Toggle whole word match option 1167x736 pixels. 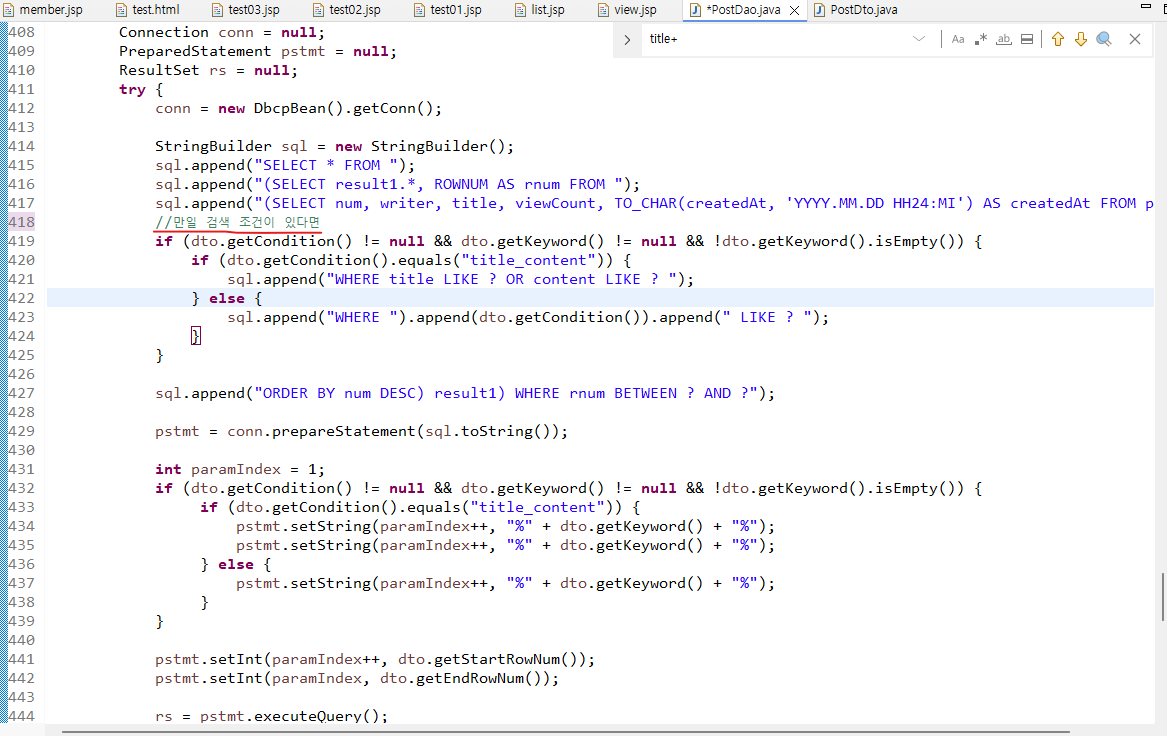(x=1004, y=39)
